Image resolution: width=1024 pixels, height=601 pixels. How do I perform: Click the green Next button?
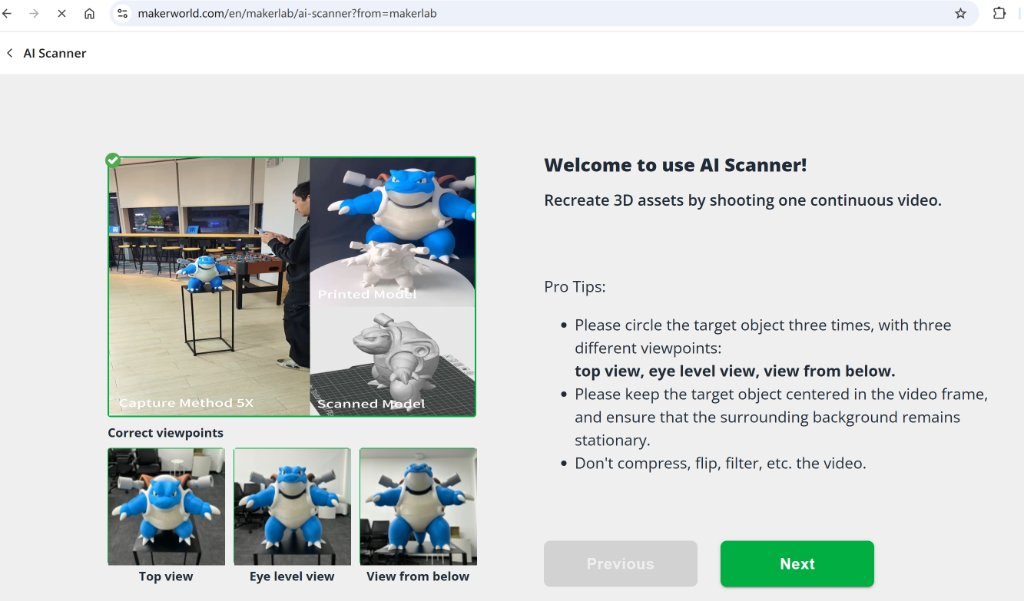pos(797,563)
